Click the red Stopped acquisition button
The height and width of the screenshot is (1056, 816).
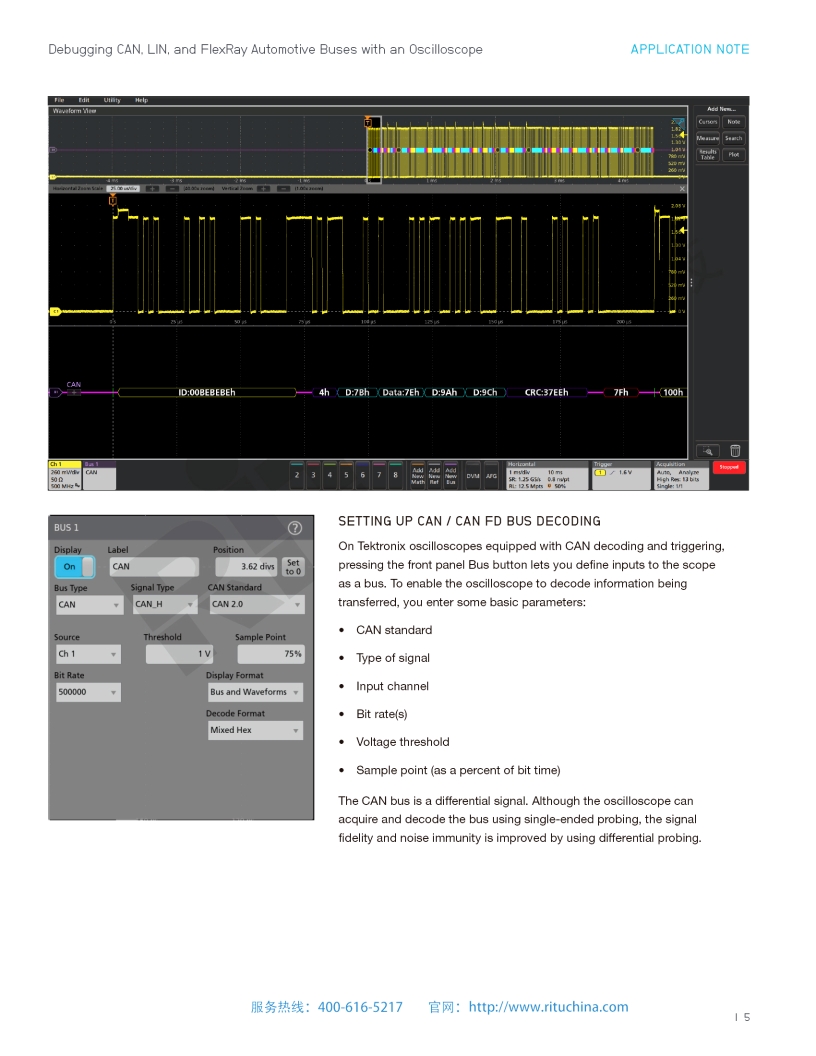729,467
